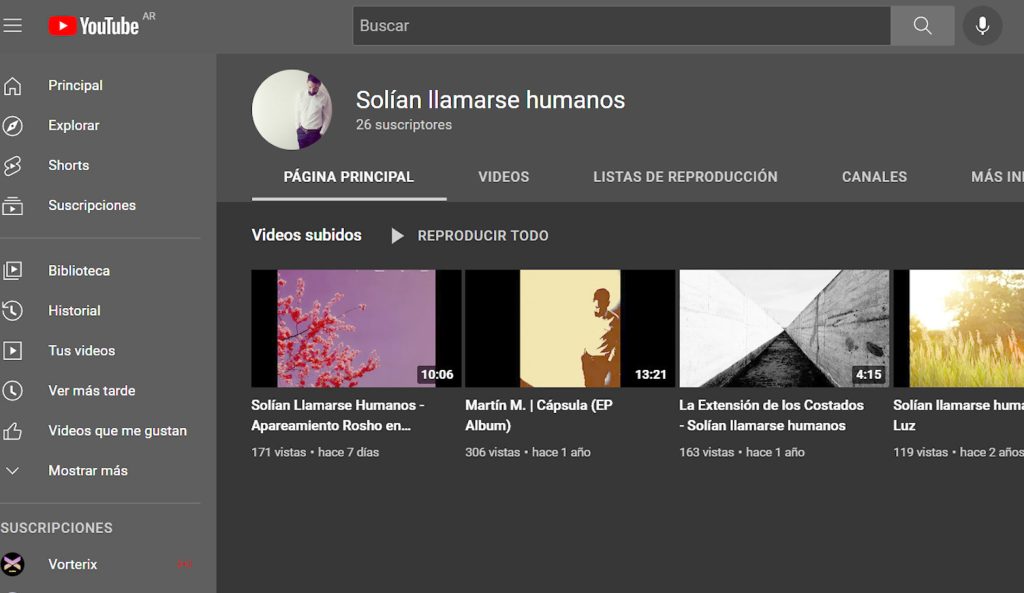Screen dimensions: 1024x593
Task: Click the channel avatar picture
Action: tap(291, 109)
